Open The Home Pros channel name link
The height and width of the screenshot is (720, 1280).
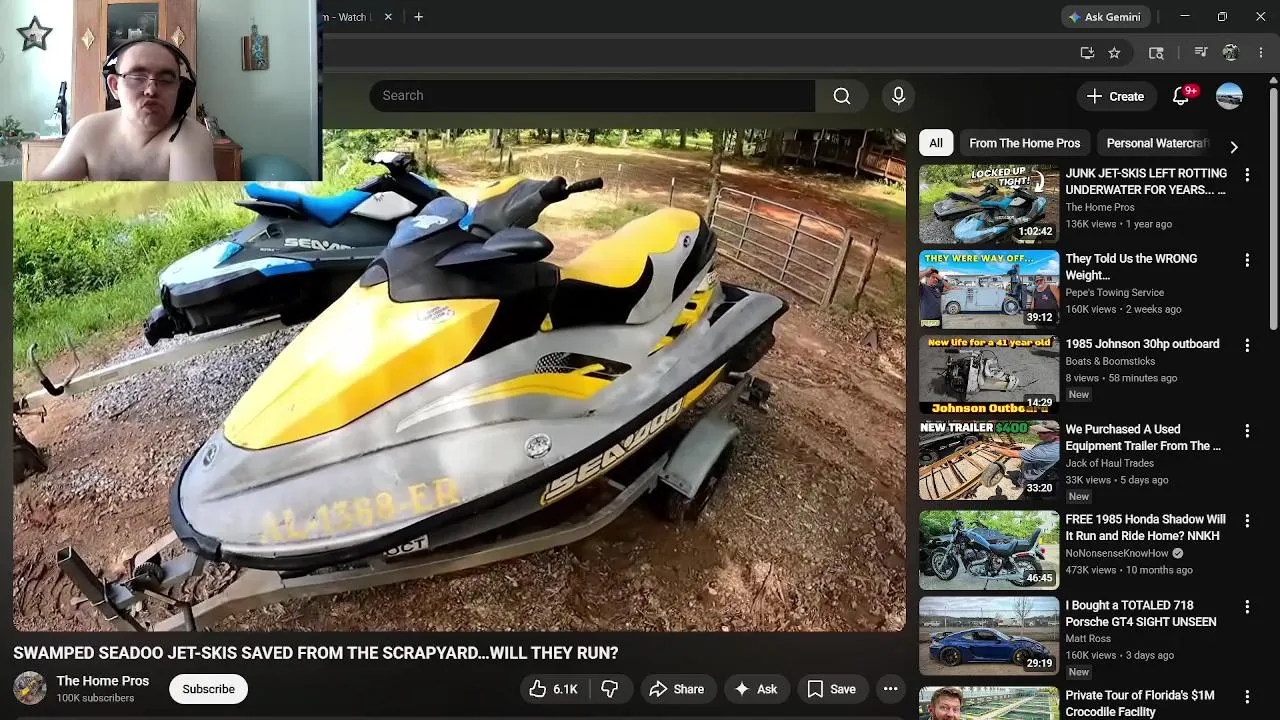point(102,681)
